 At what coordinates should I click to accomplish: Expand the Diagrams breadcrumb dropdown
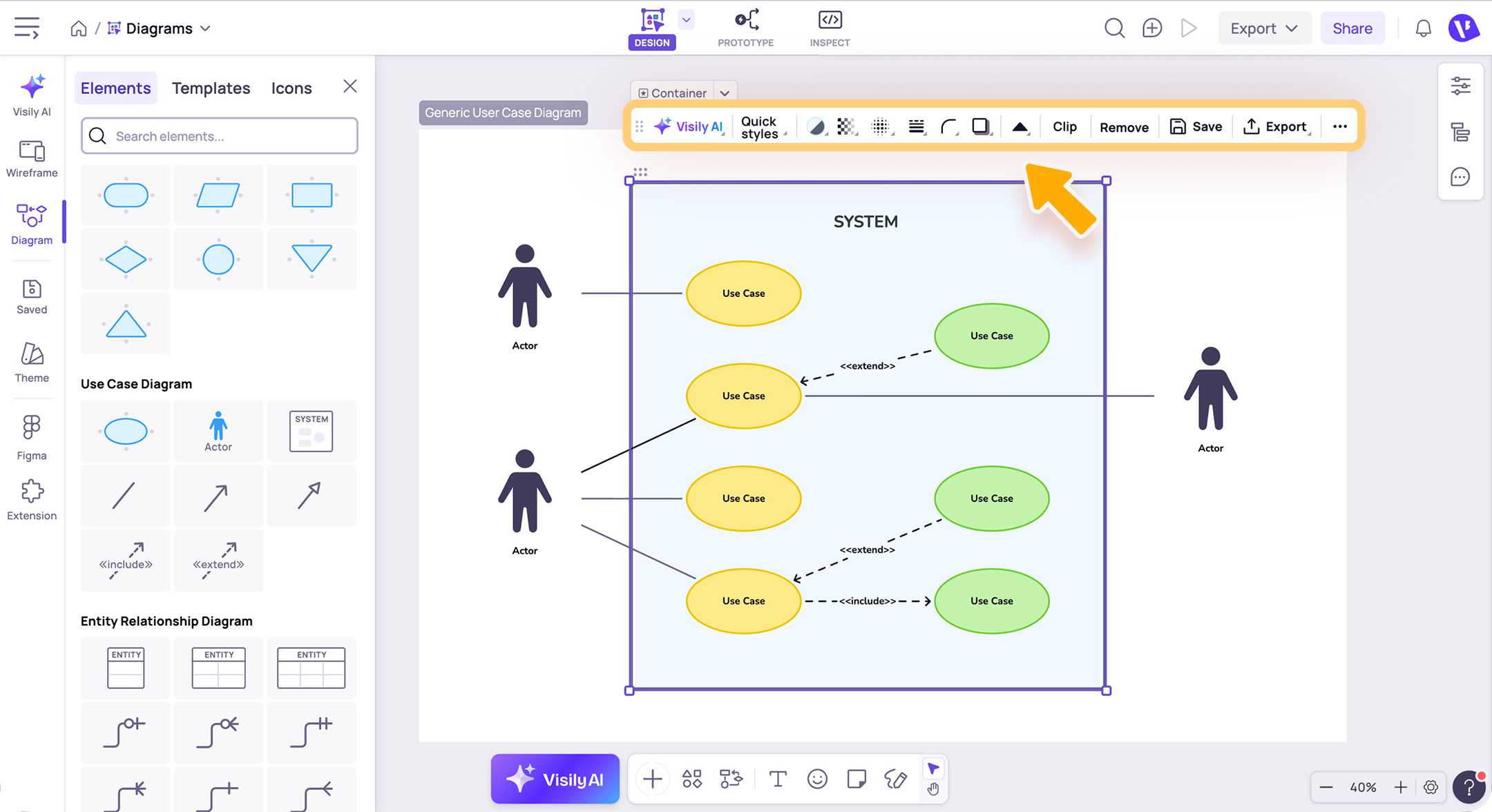point(205,28)
